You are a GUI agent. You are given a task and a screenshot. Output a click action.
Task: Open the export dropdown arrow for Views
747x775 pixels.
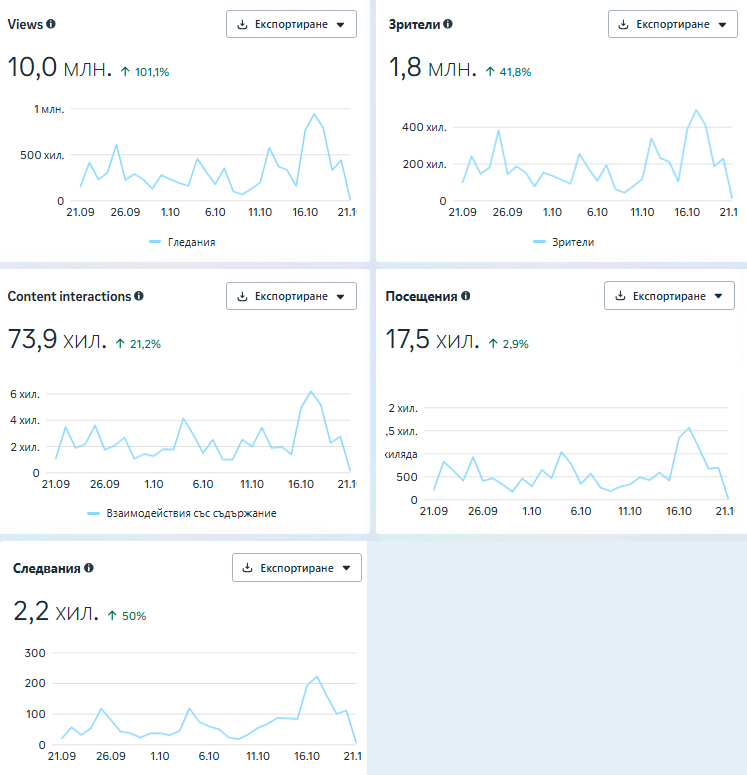[x=341, y=25]
